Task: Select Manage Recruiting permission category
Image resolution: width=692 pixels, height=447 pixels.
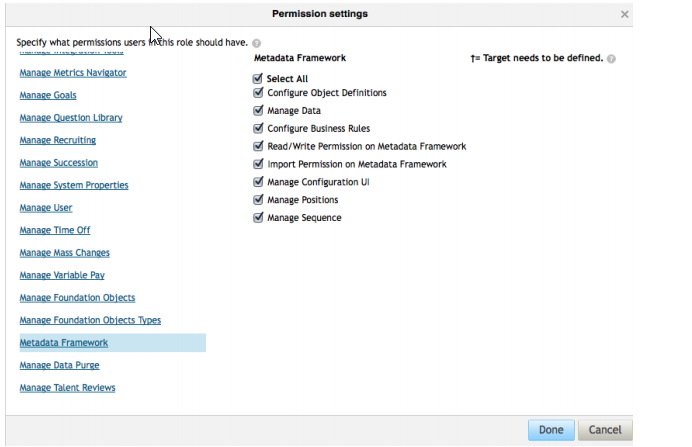Action: (58, 140)
